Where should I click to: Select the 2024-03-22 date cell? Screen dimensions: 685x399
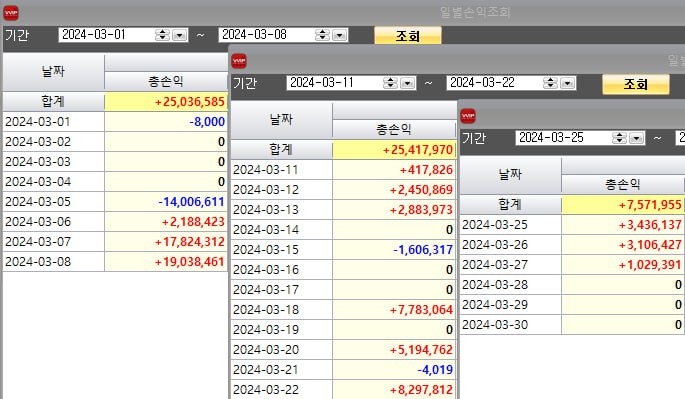click(281, 389)
